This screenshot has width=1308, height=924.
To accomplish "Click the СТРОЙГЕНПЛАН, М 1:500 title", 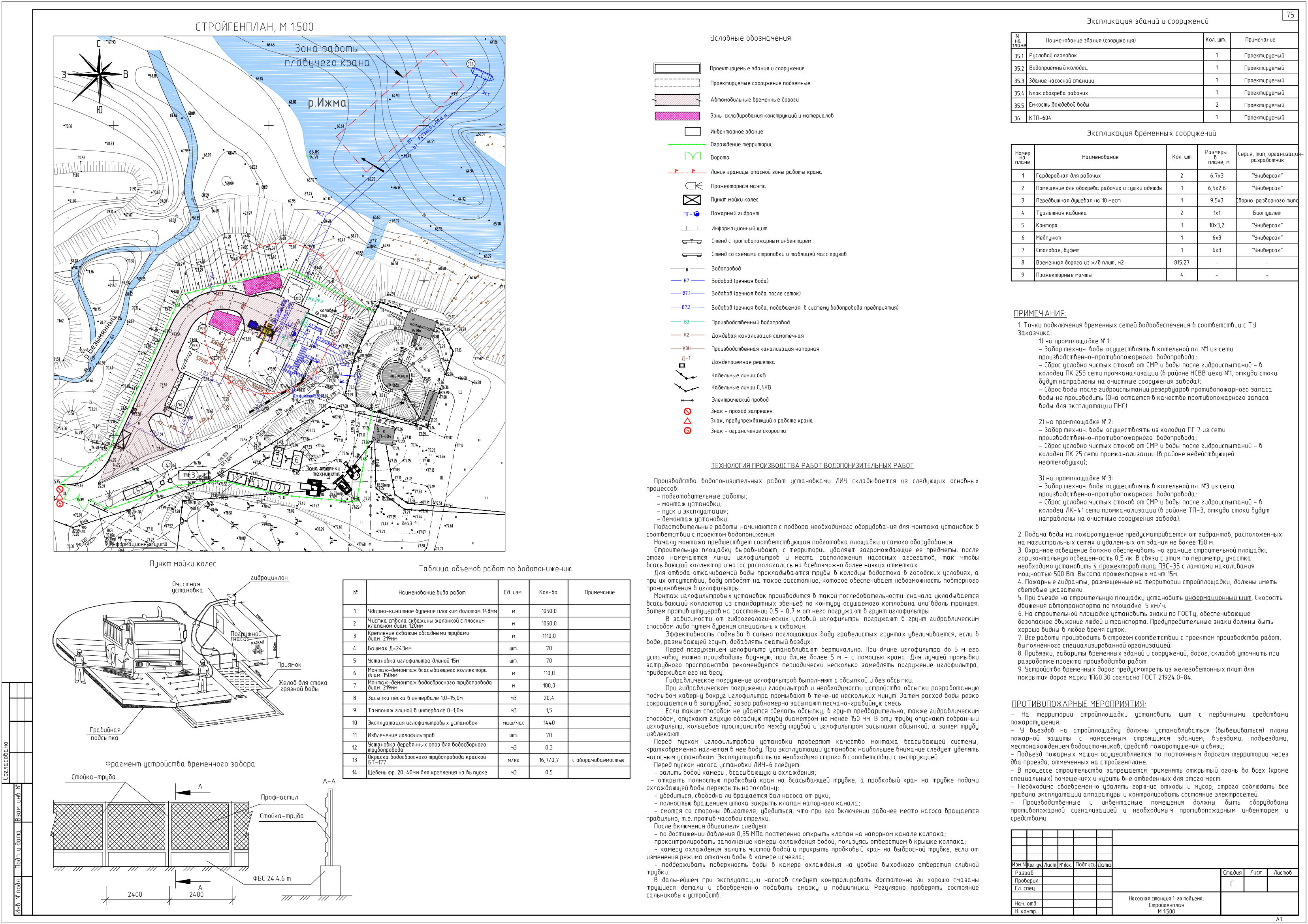I will tap(254, 27).
